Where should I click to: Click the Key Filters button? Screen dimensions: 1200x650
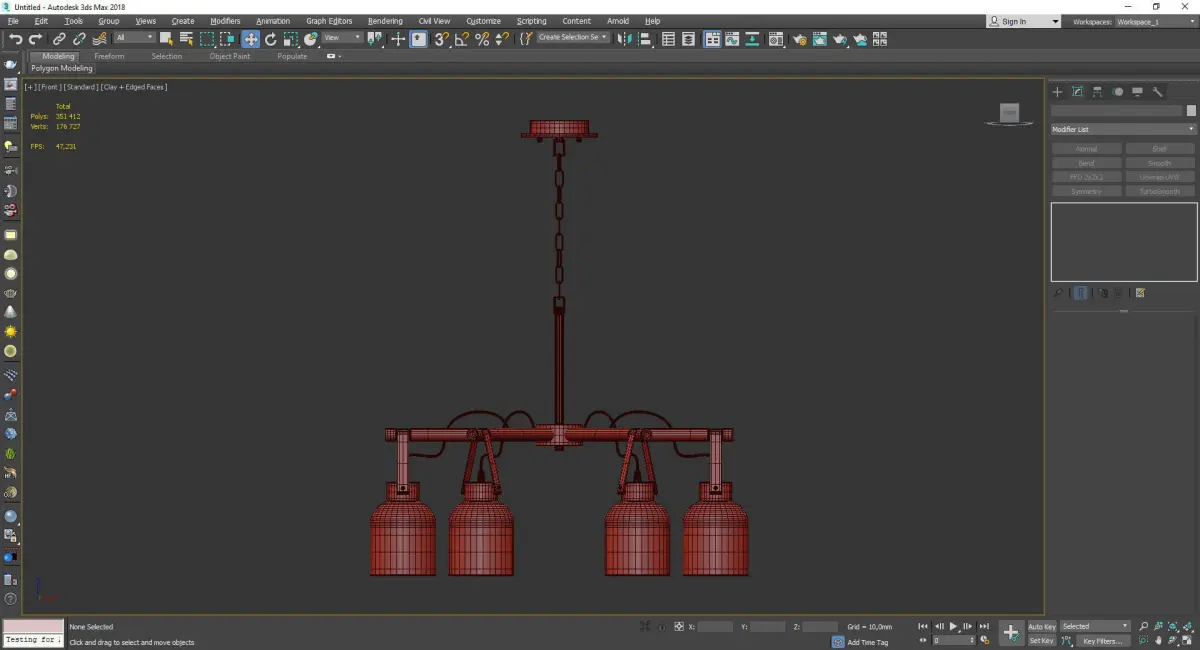click(x=1102, y=641)
